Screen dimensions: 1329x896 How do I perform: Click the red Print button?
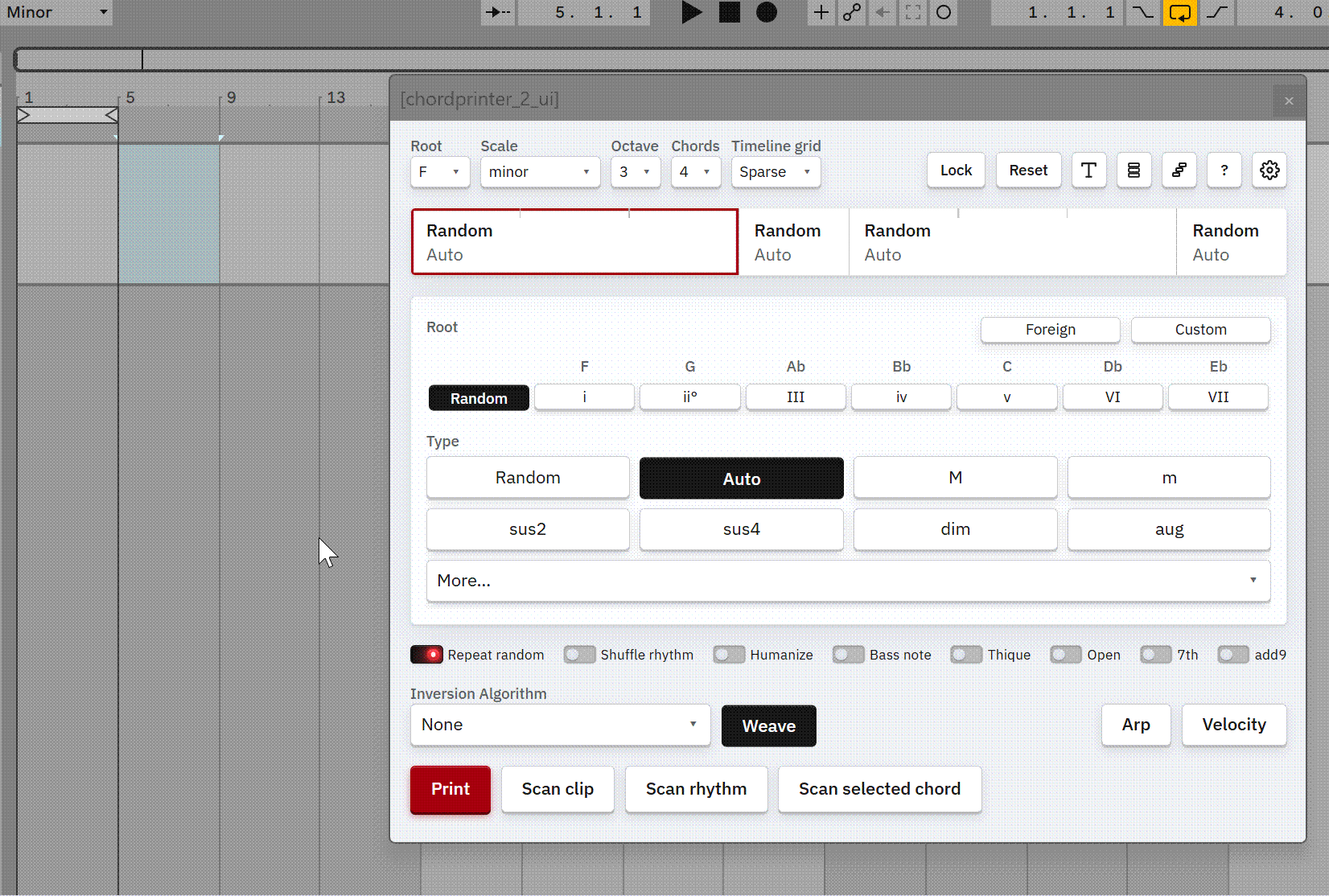(451, 789)
